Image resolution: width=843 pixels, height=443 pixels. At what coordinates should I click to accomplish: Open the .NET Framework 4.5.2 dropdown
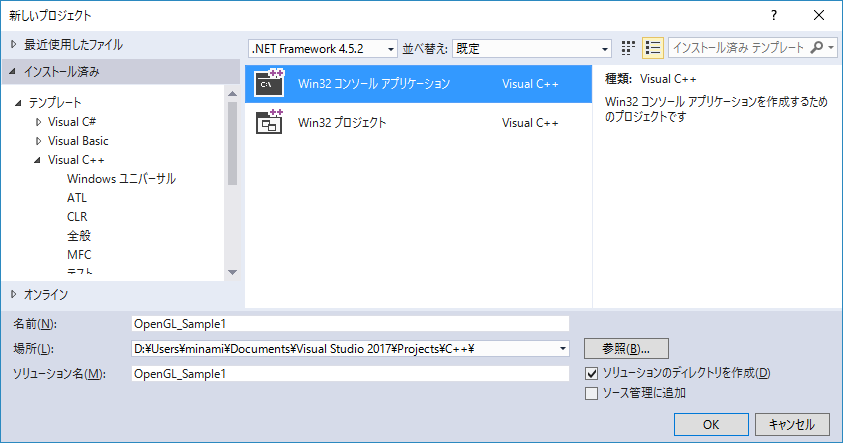click(323, 49)
